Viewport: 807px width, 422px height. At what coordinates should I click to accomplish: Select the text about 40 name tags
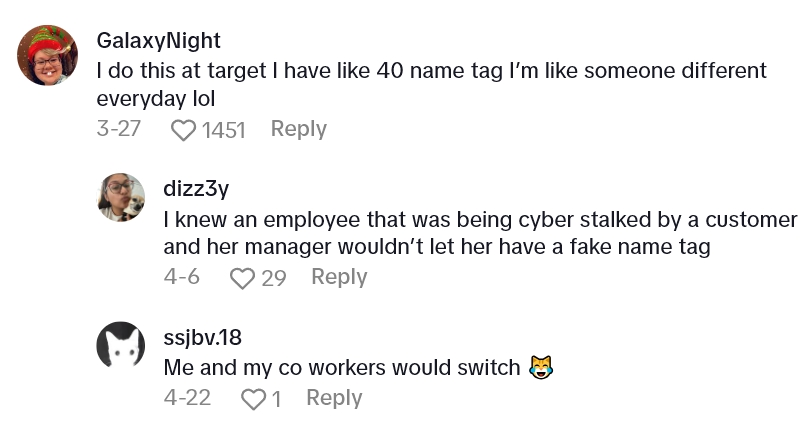[431, 84]
